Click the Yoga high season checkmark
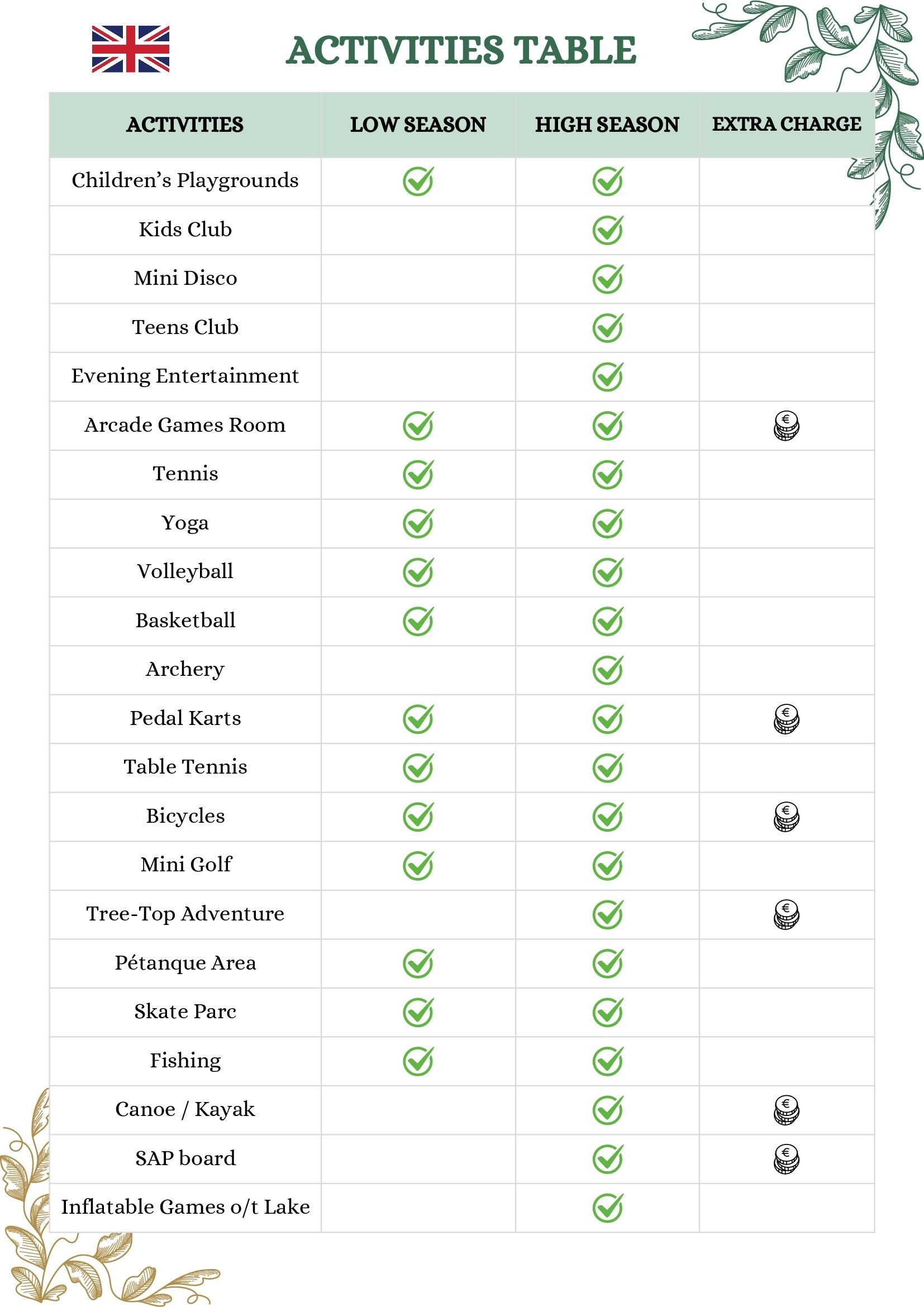This screenshot has height=1307, width=924. pos(607,523)
